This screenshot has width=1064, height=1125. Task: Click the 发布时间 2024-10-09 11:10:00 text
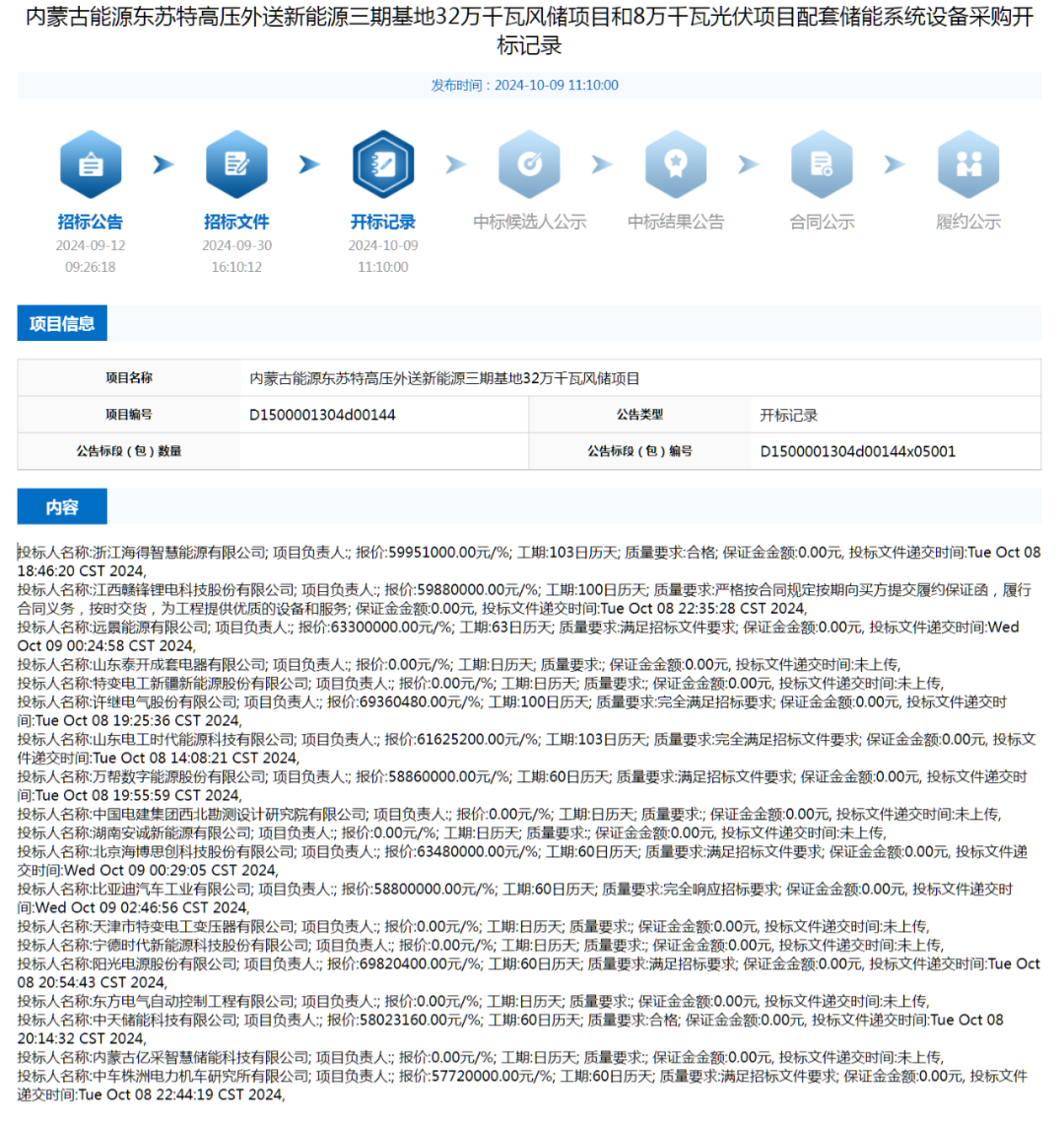click(524, 85)
